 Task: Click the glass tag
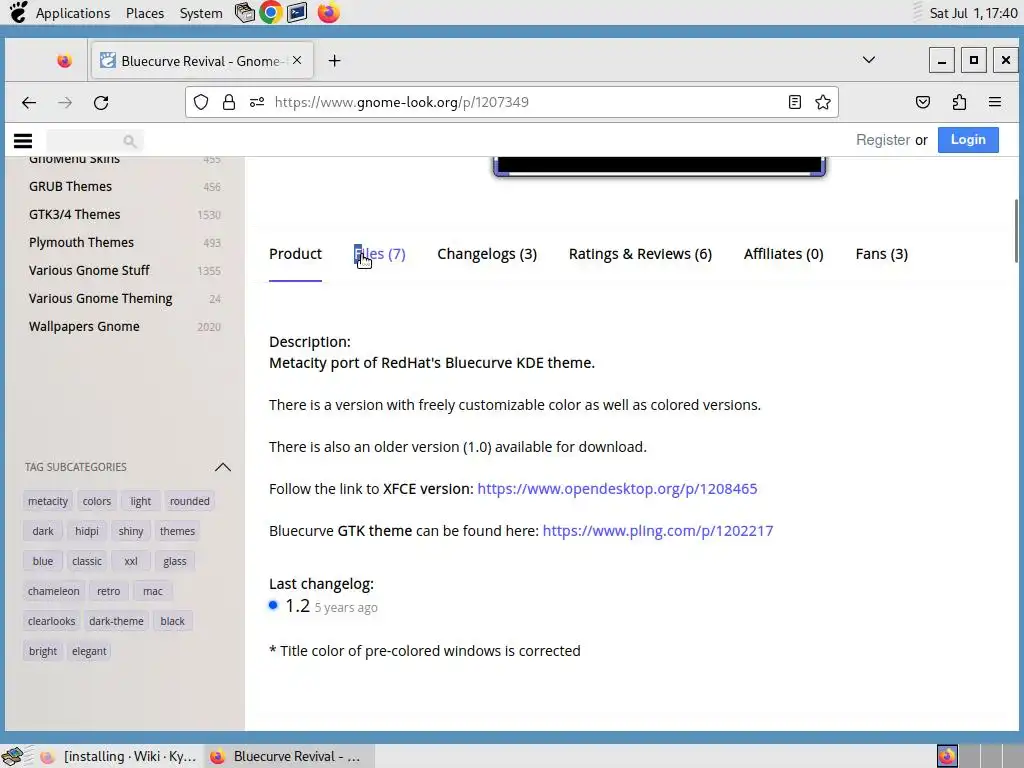(174, 561)
